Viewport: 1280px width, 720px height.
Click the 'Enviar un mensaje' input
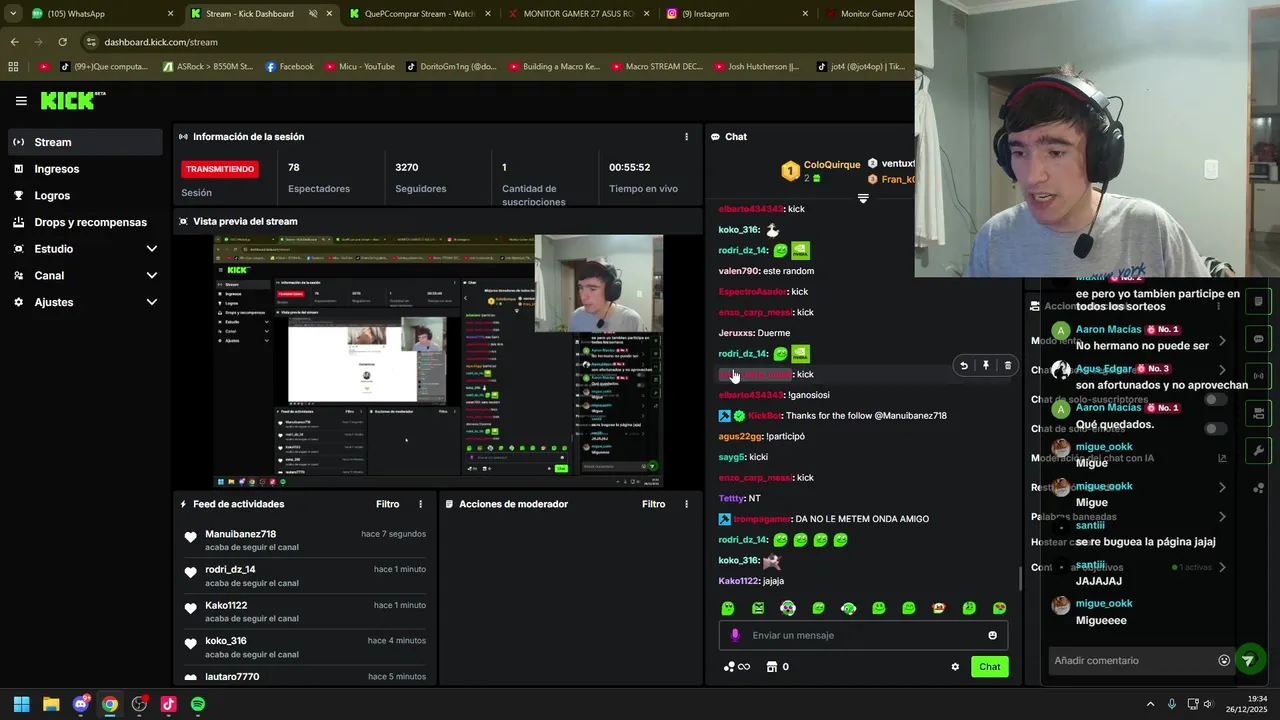[x=863, y=635]
